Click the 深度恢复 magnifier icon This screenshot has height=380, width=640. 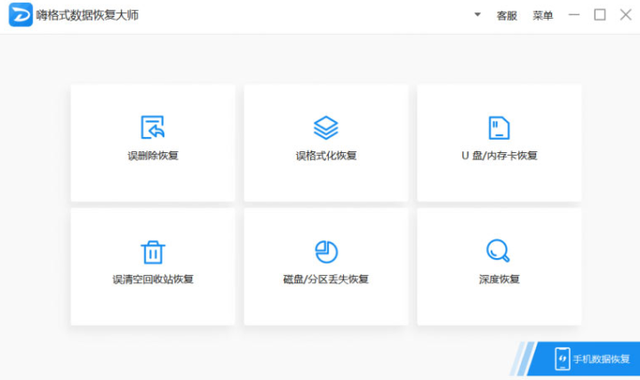tap(498, 250)
